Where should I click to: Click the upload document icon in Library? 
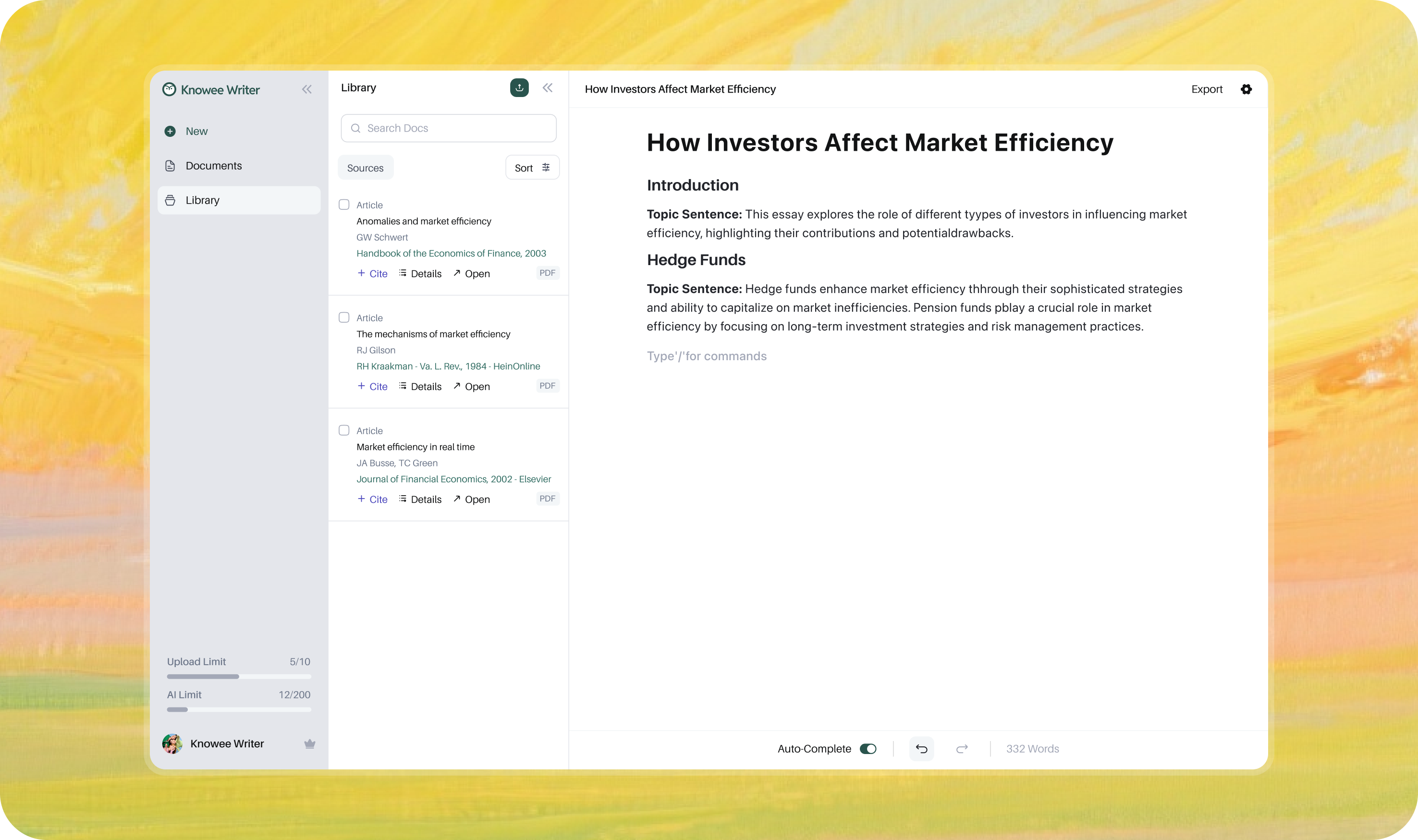point(519,88)
